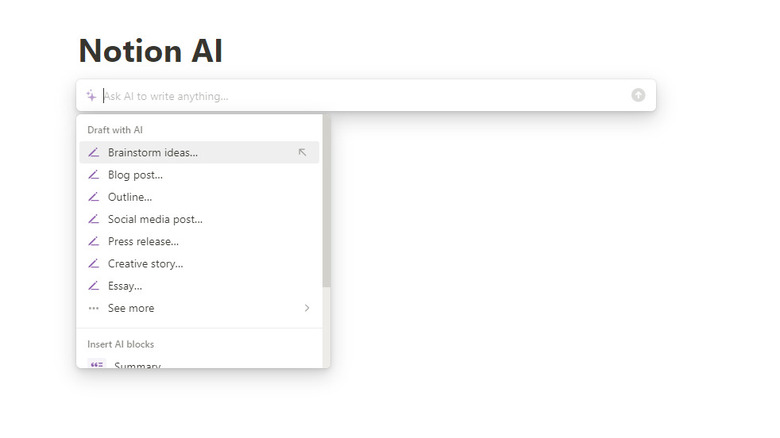
Task: Focus the Ask AI to write anything field
Action: 360,96
